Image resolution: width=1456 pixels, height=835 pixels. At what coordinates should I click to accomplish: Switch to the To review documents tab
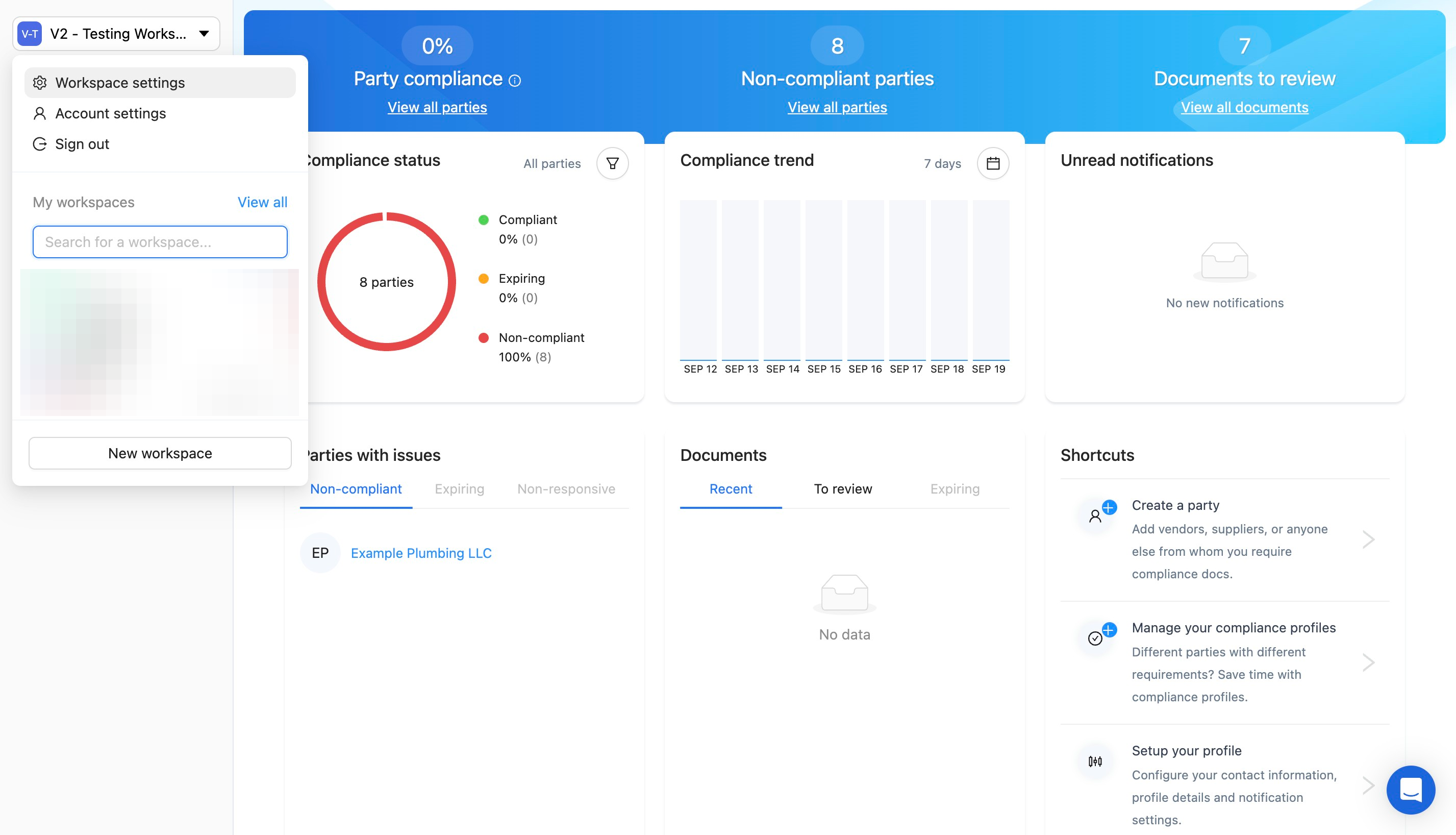[843, 488]
